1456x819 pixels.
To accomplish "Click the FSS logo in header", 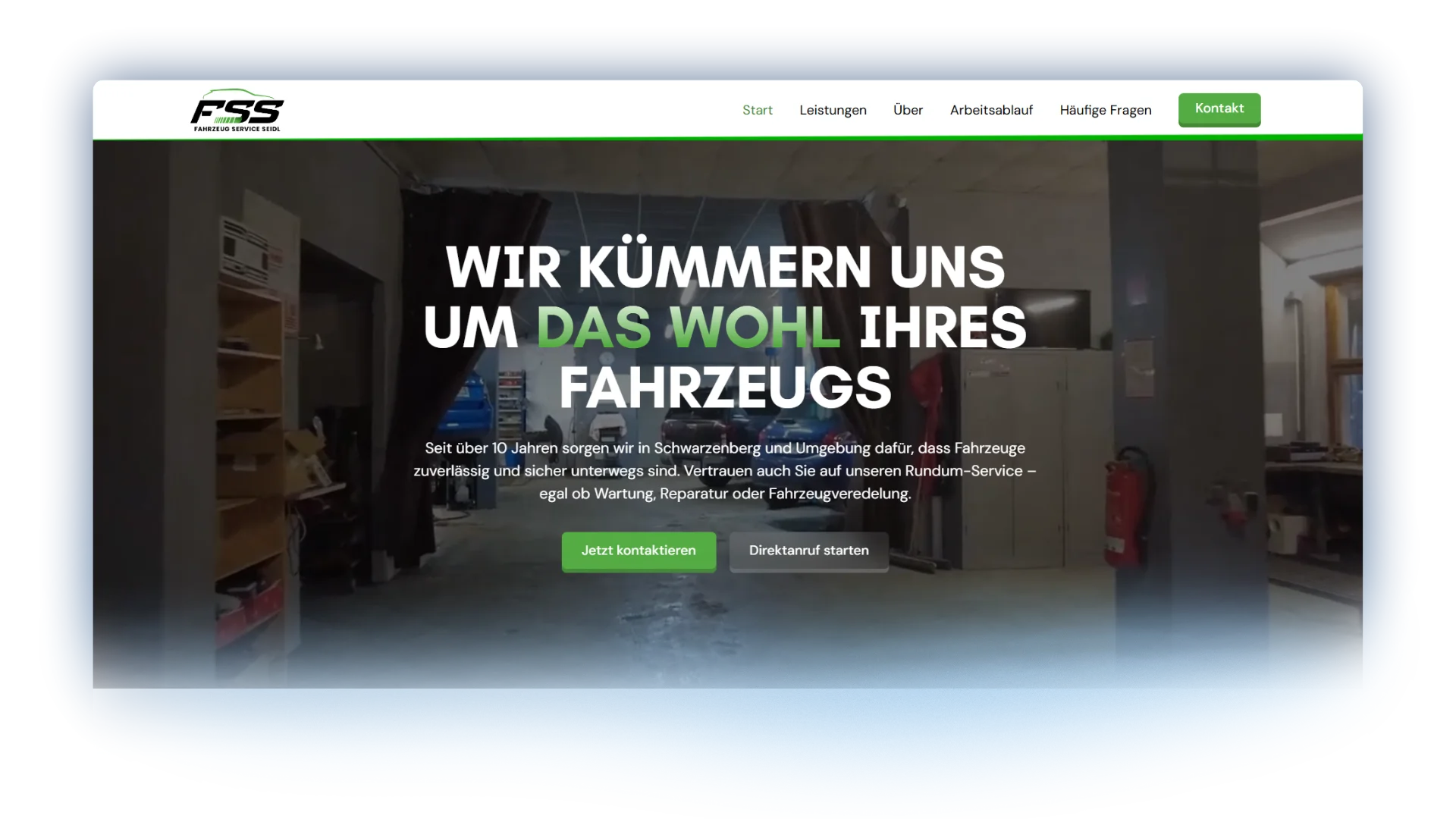I will 237,112.
